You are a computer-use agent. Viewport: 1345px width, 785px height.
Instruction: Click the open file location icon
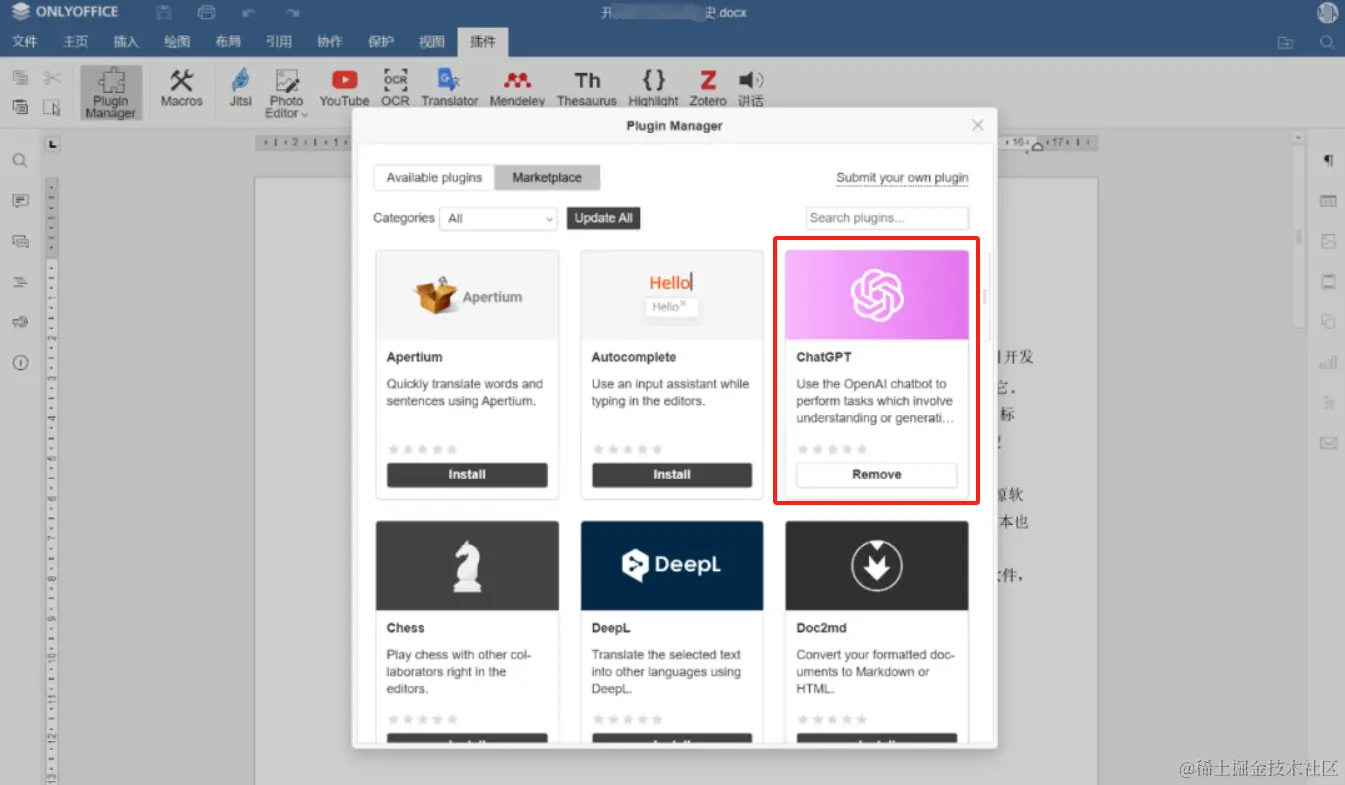click(x=1285, y=42)
